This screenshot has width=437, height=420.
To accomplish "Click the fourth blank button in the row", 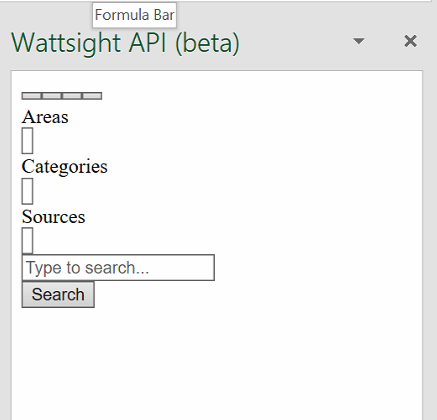I will (92, 96).
